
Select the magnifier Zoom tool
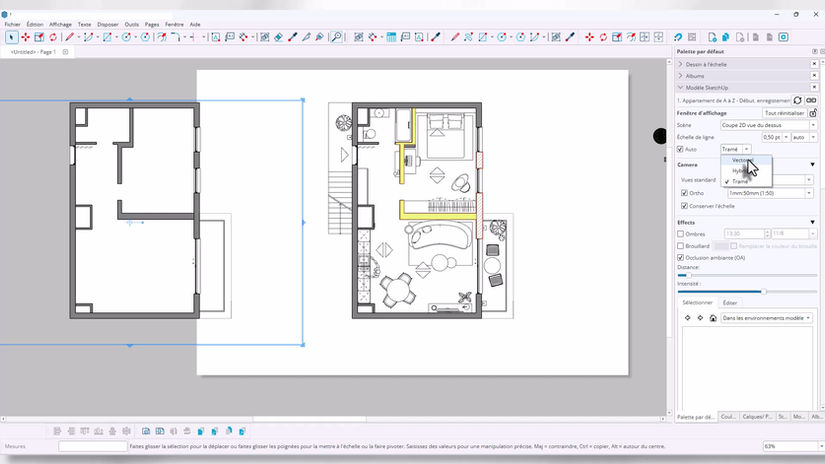click(x=336, y=37)
